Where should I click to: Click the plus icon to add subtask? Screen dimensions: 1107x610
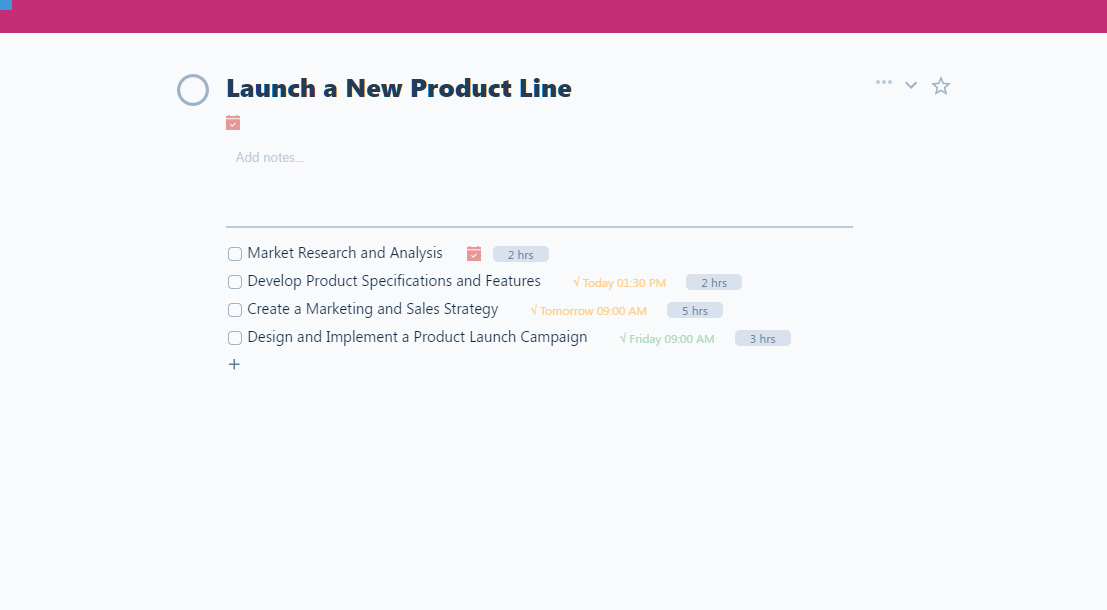pyautogui.click(x=234, y=365)
